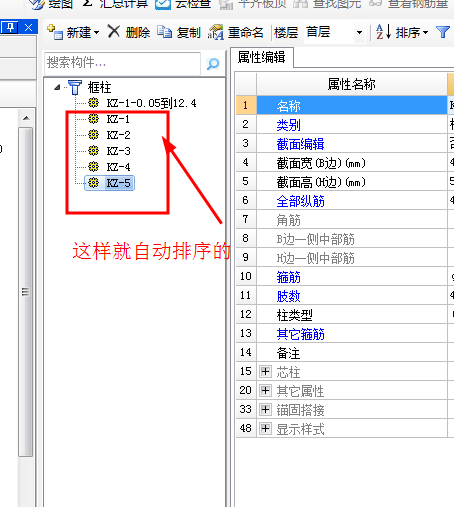Click the left panel scroll up arrow

[26, 118]
